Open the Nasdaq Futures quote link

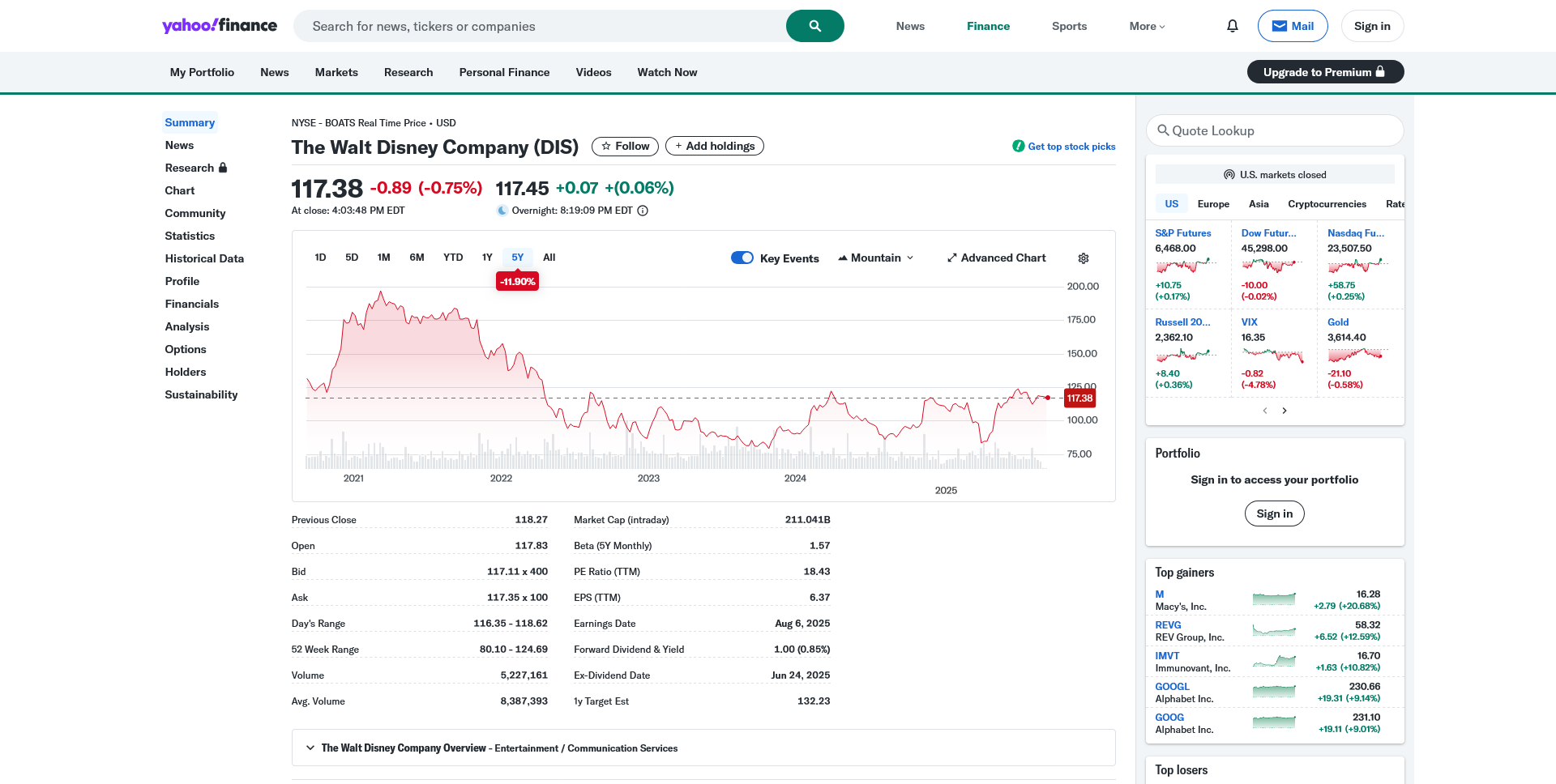click(1356, 233)
